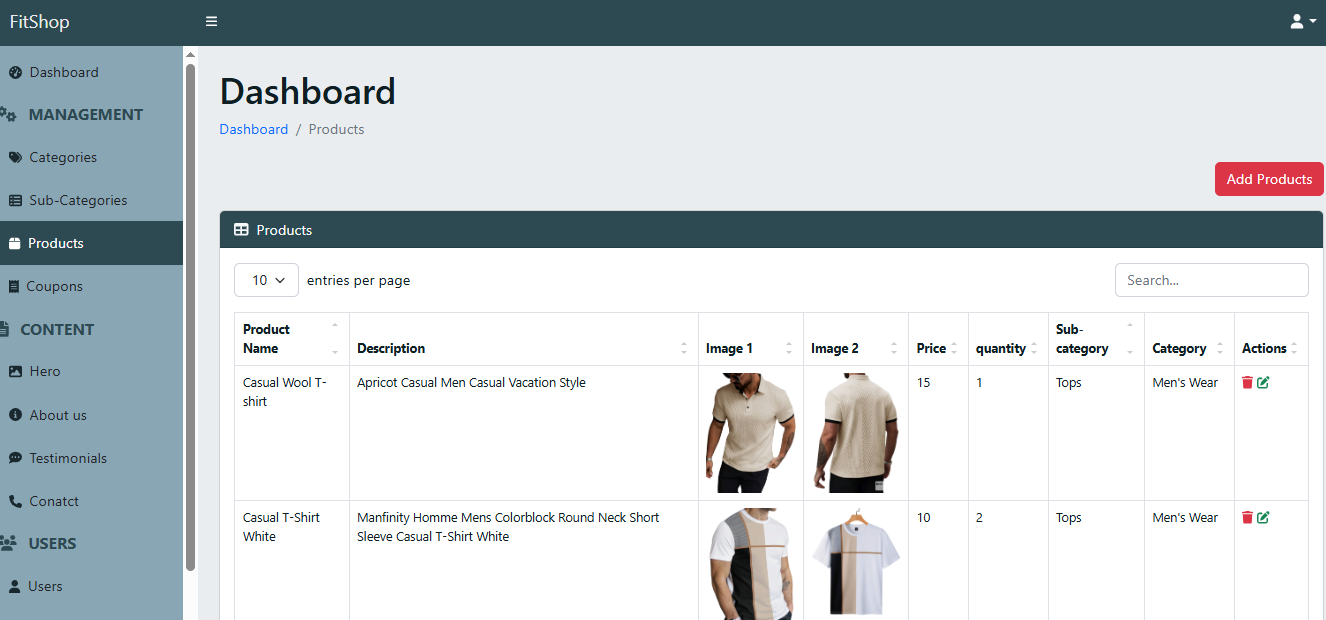Click the Dashboard gauge icon in sidebar
This screenshot has height=620, width=1326.
pos(15,73)
